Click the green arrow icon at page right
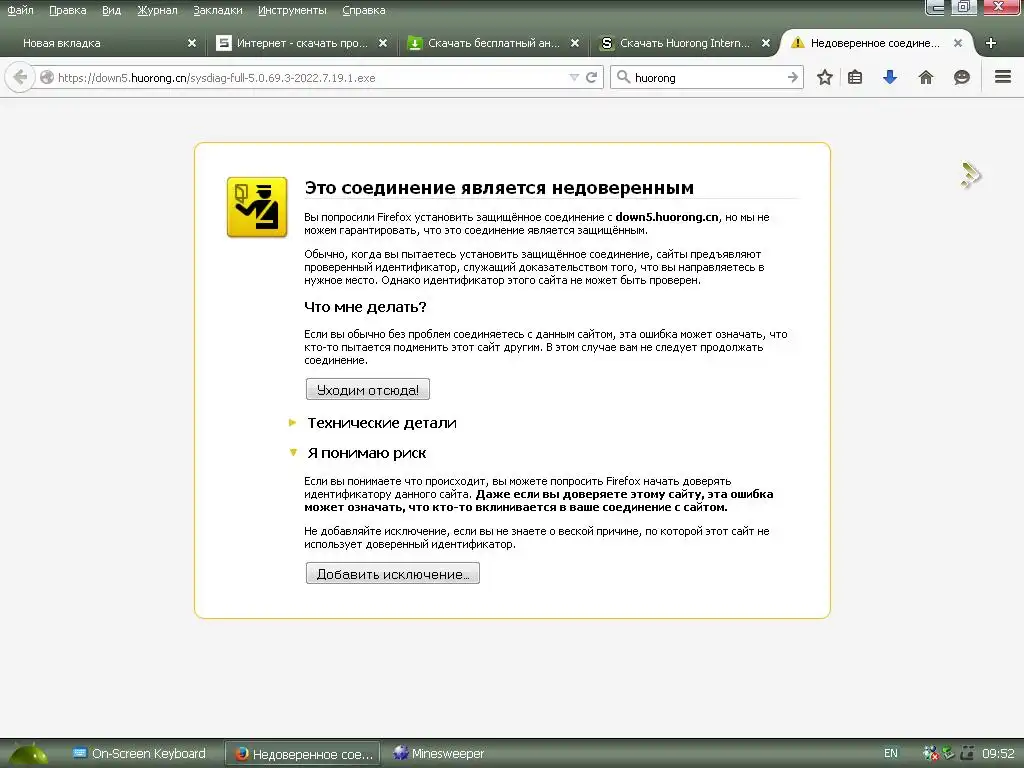This screenshot has height=768, width=1024. point(970,175)
